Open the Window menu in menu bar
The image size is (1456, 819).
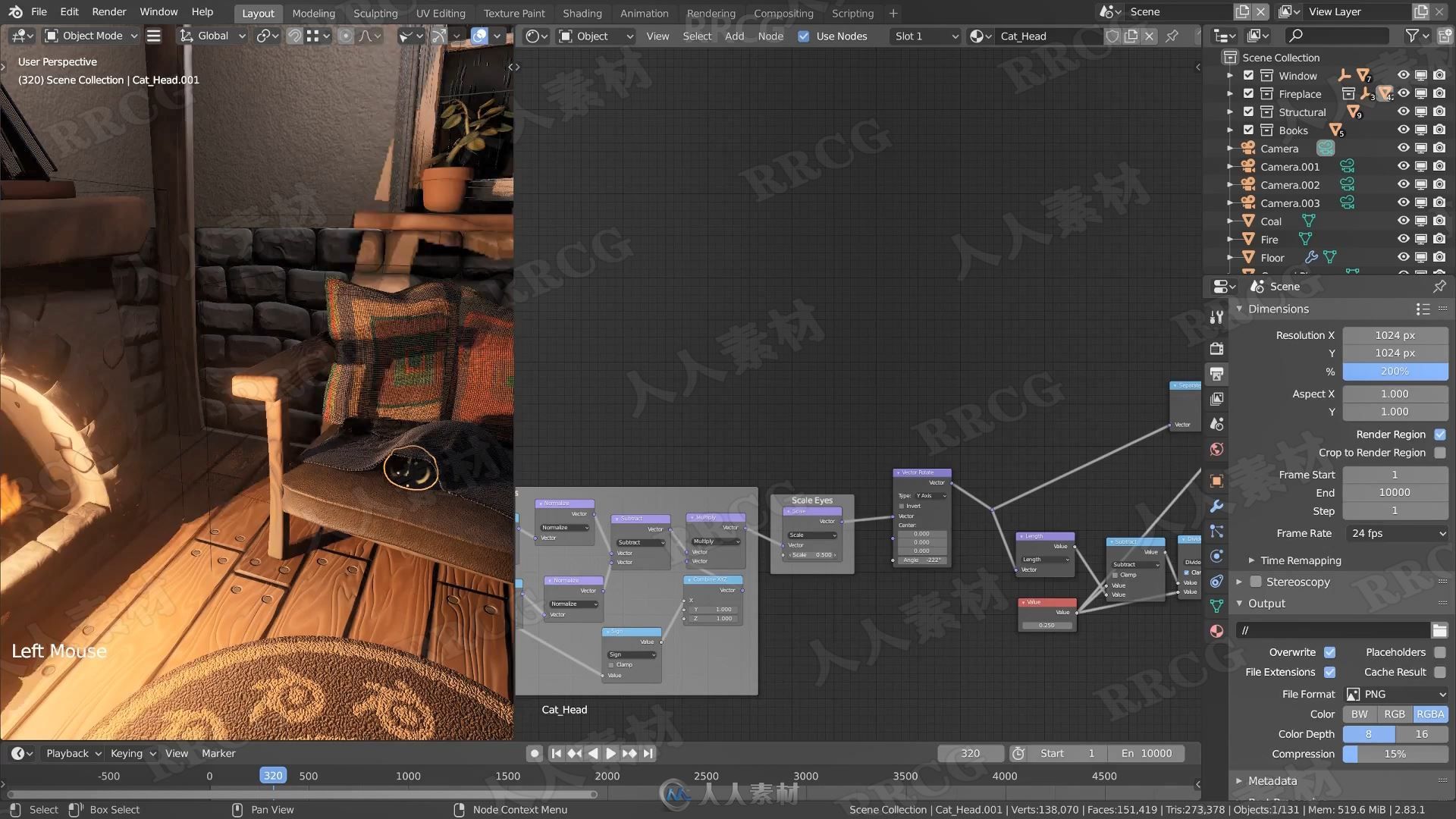point(158,12)
